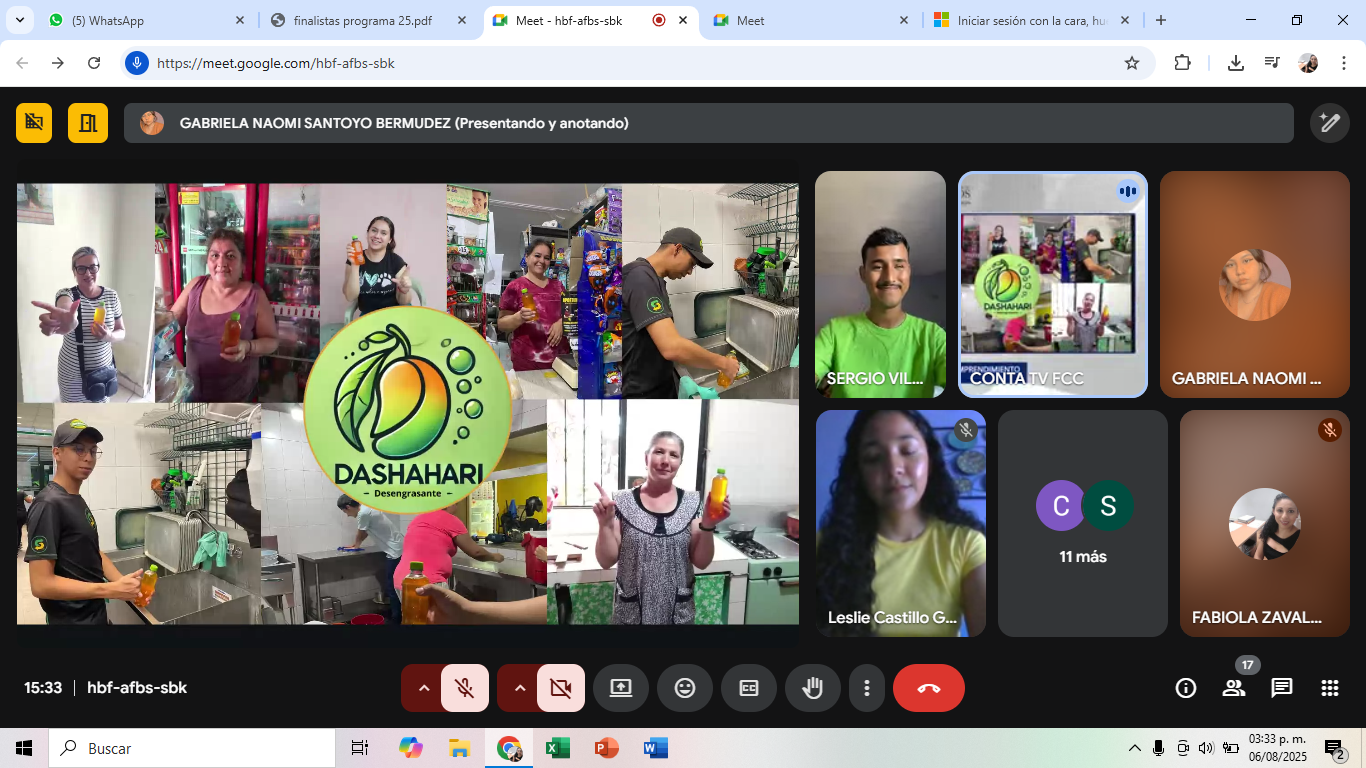Open the media control icon in Chrome toolbar
1366x768 pixels.
click(1272, 63)
